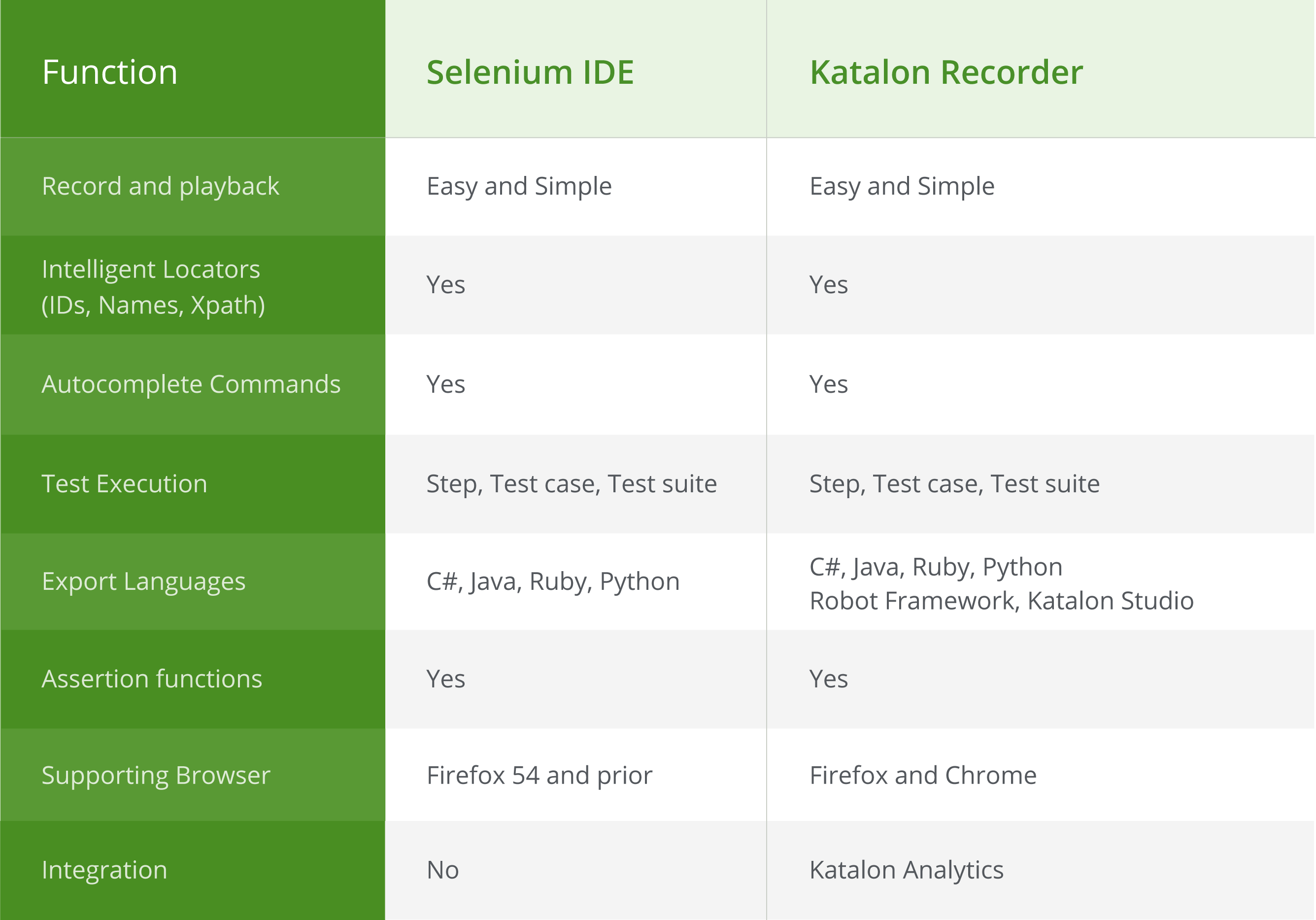Click the Katalon Analytics cell

(906, 870)
